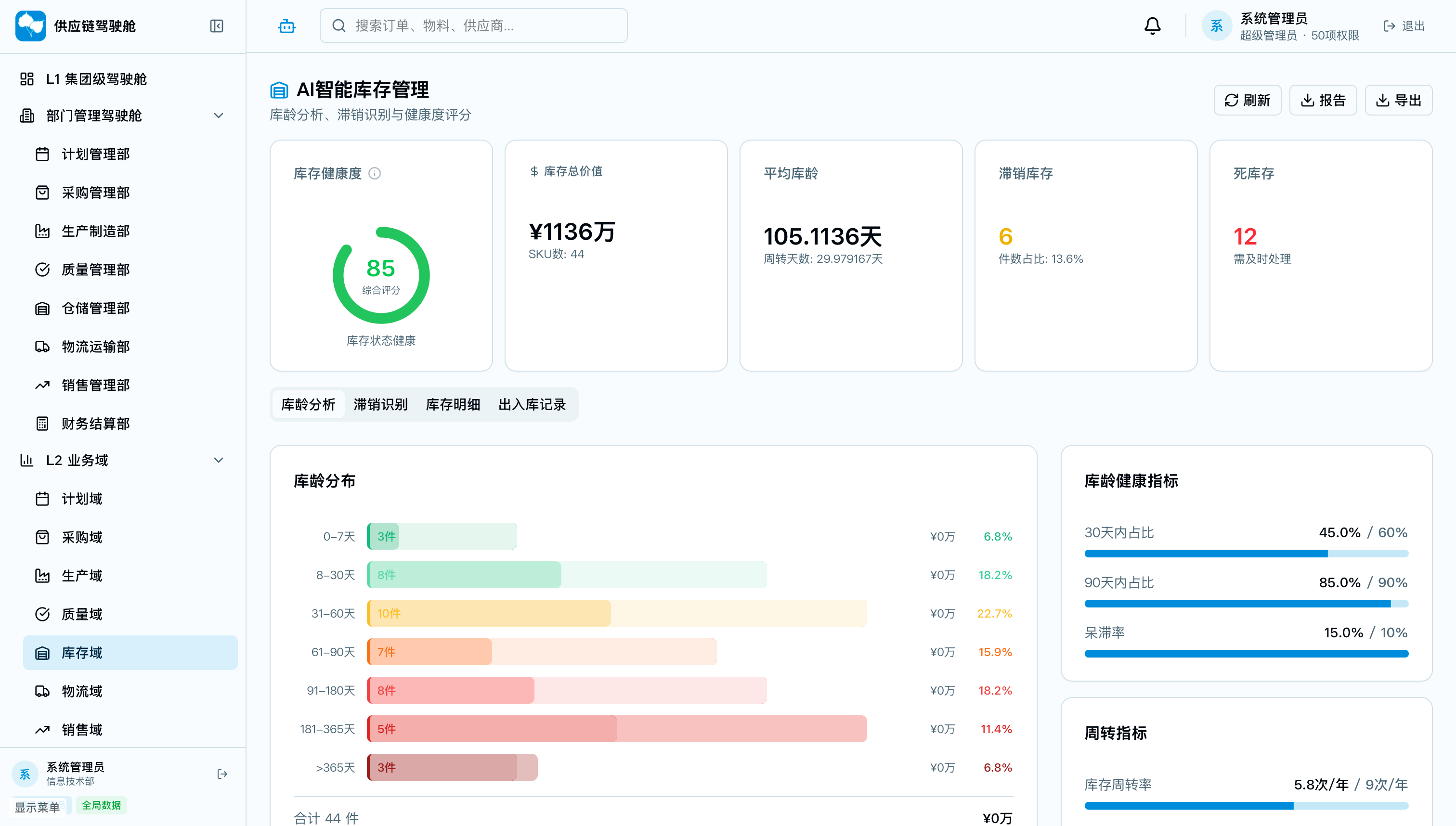Screen dimensions: 1456x826
Task: Click the trend icon of 销售管理部
Action: click(42, 386)
